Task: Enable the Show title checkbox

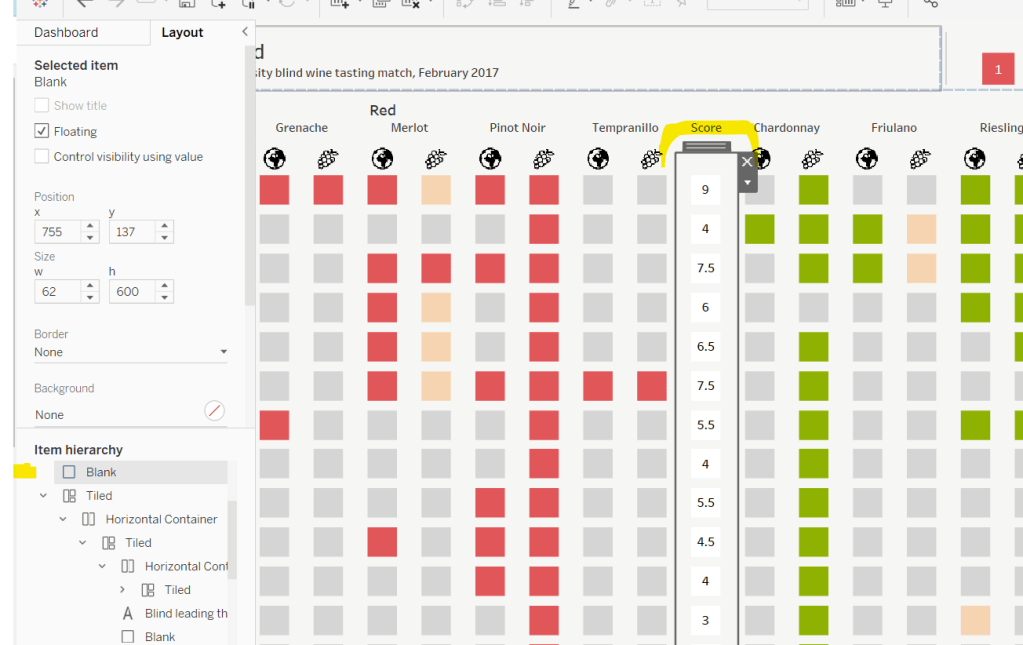Action: [42, 106]
